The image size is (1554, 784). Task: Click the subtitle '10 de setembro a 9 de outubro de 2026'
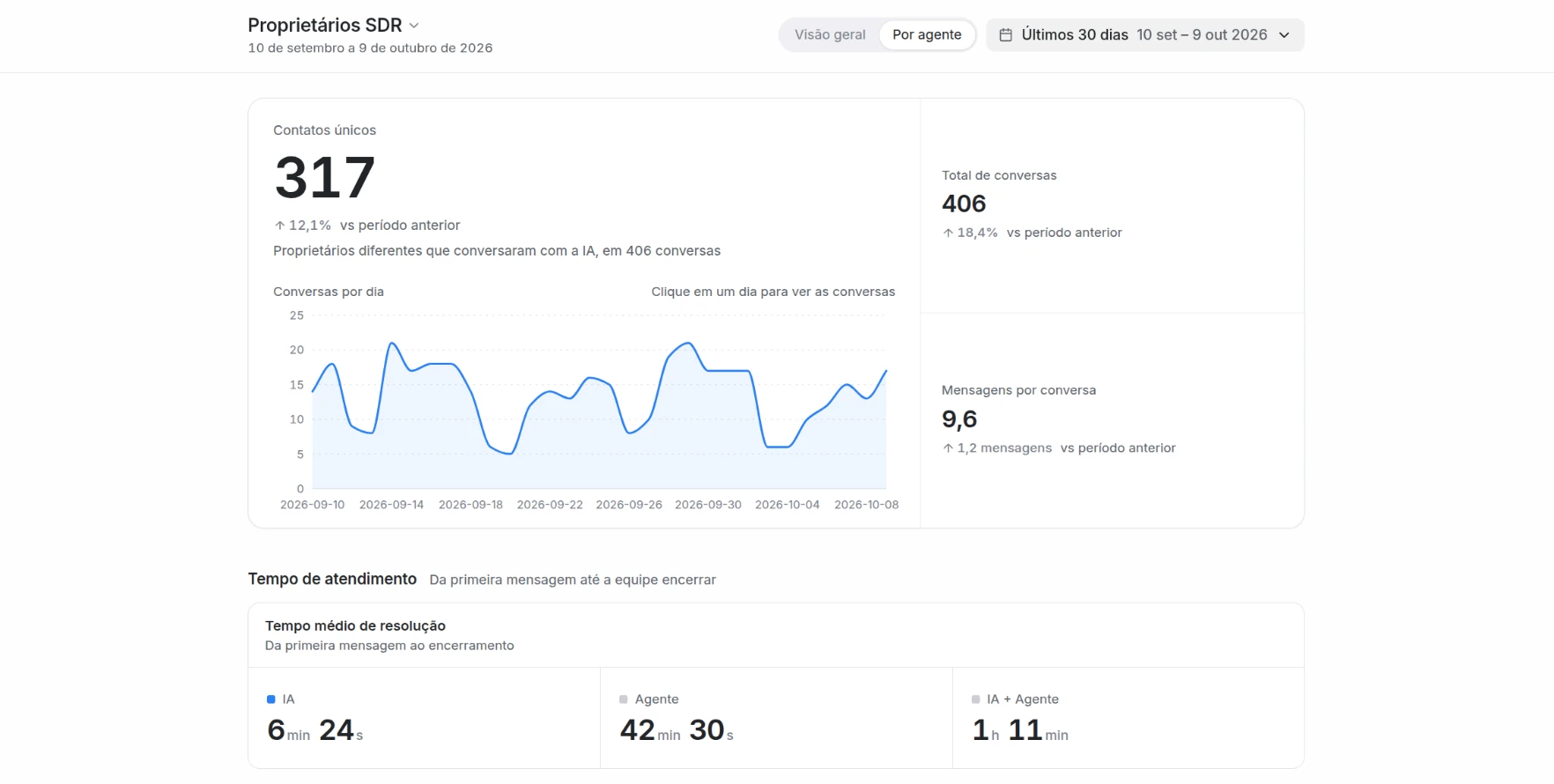(x=370, y=48)
